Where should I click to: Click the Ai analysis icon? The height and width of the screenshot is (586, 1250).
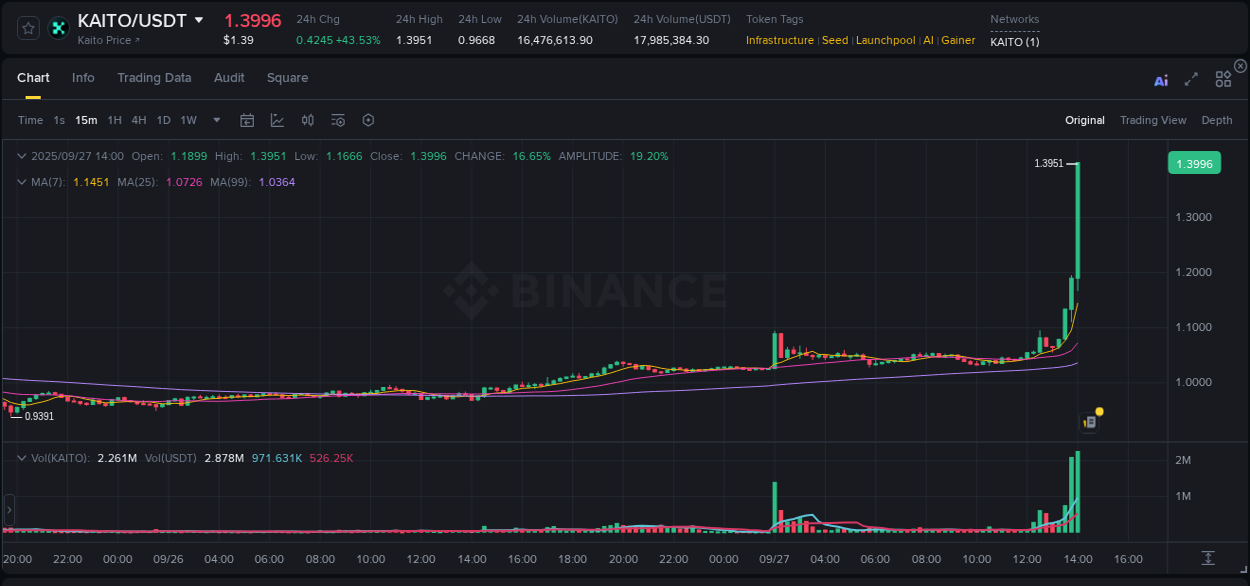pyautogui.click(x=1161, y=81)
